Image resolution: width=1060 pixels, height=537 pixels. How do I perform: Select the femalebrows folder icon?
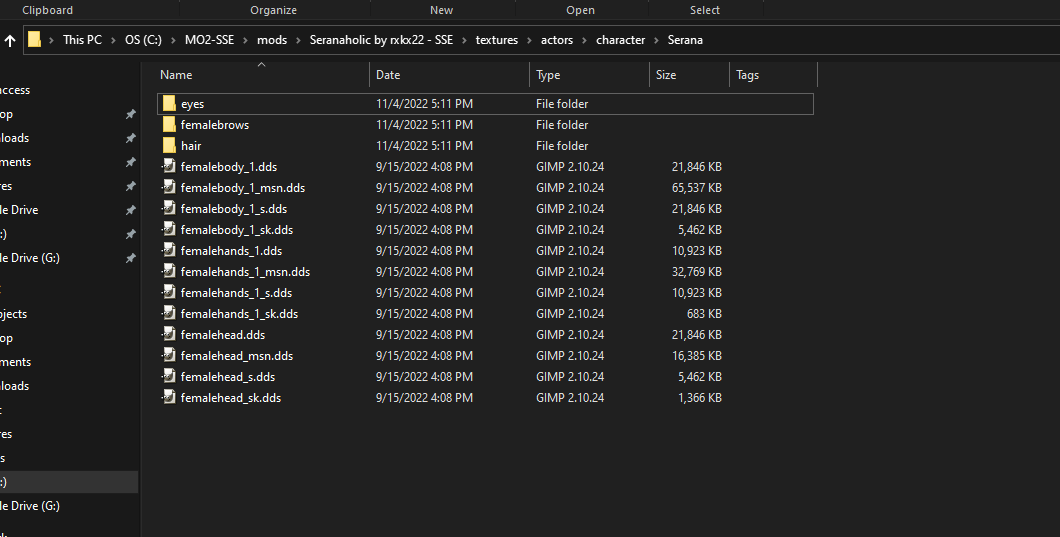[x=169, y=125]
